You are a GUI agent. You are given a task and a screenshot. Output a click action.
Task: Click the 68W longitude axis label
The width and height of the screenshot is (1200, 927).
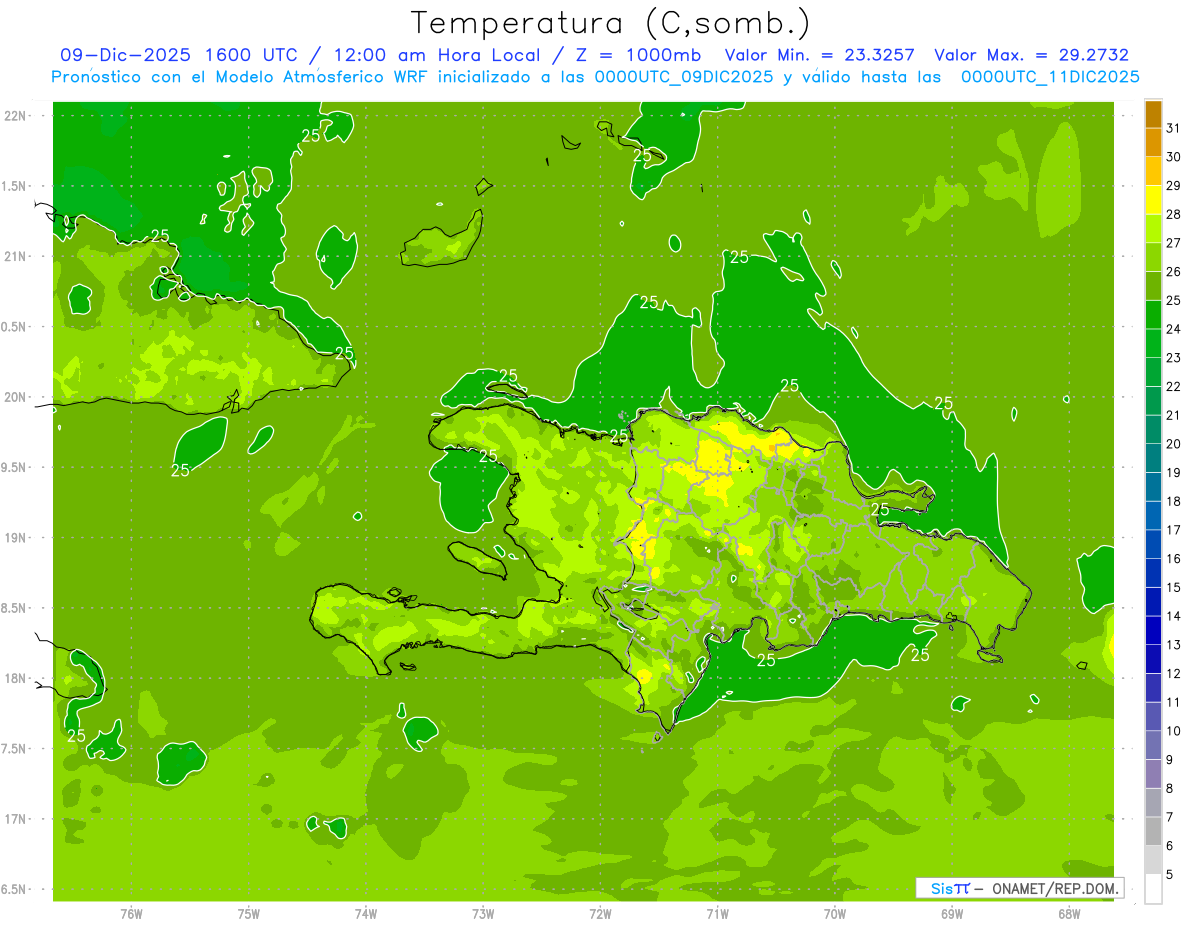point(1068,913)
